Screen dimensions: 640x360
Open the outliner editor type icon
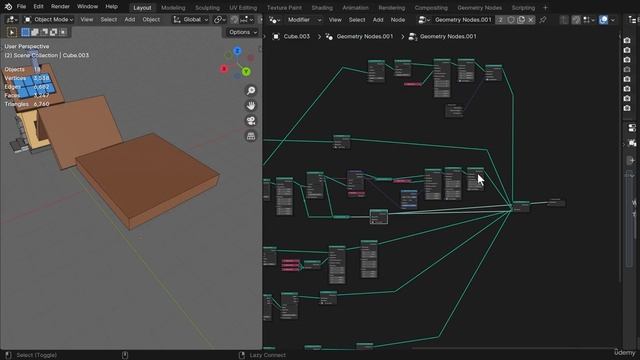coord(633,20)
